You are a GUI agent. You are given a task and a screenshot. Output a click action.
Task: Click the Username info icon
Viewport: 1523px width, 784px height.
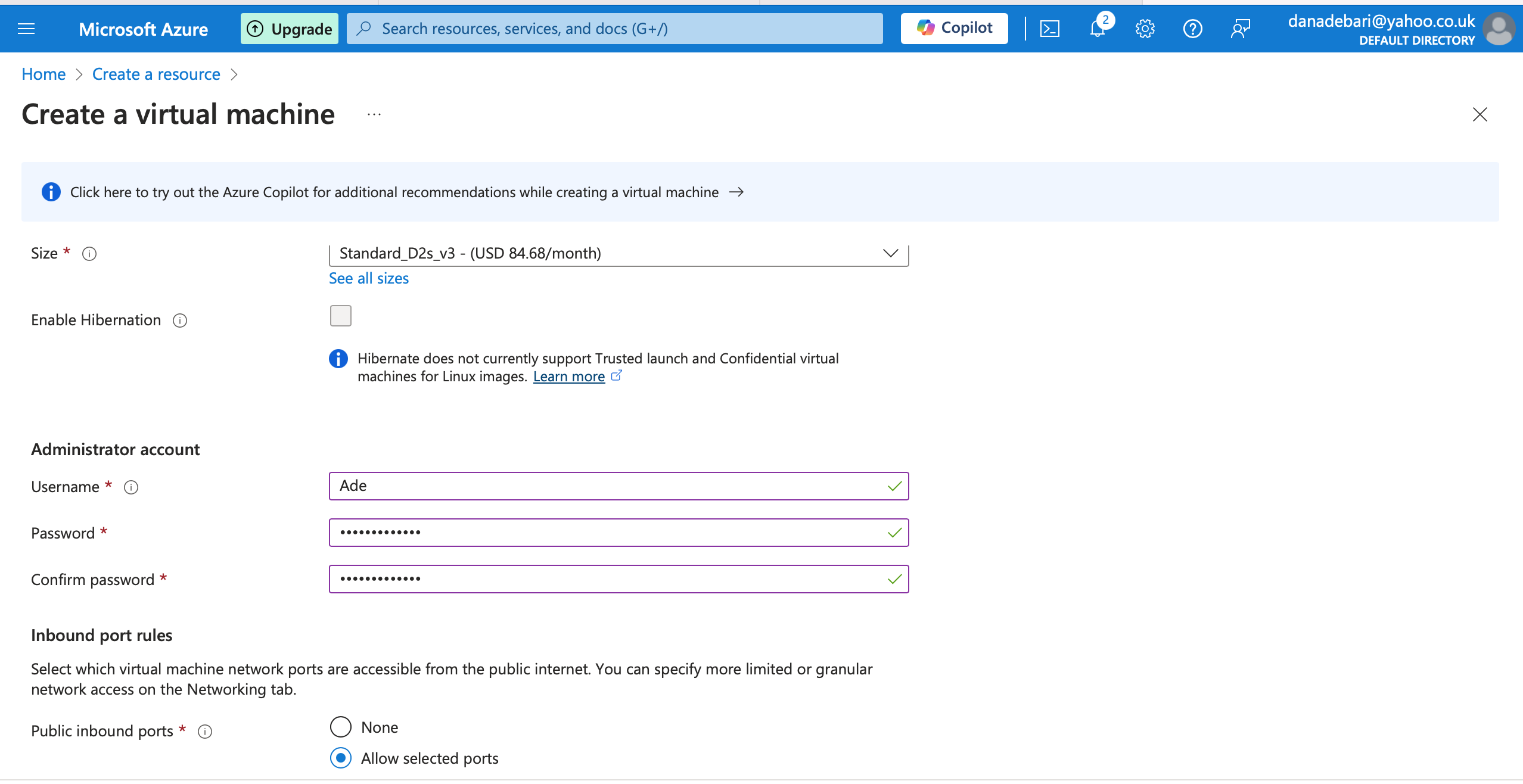(x=131, y=487)
